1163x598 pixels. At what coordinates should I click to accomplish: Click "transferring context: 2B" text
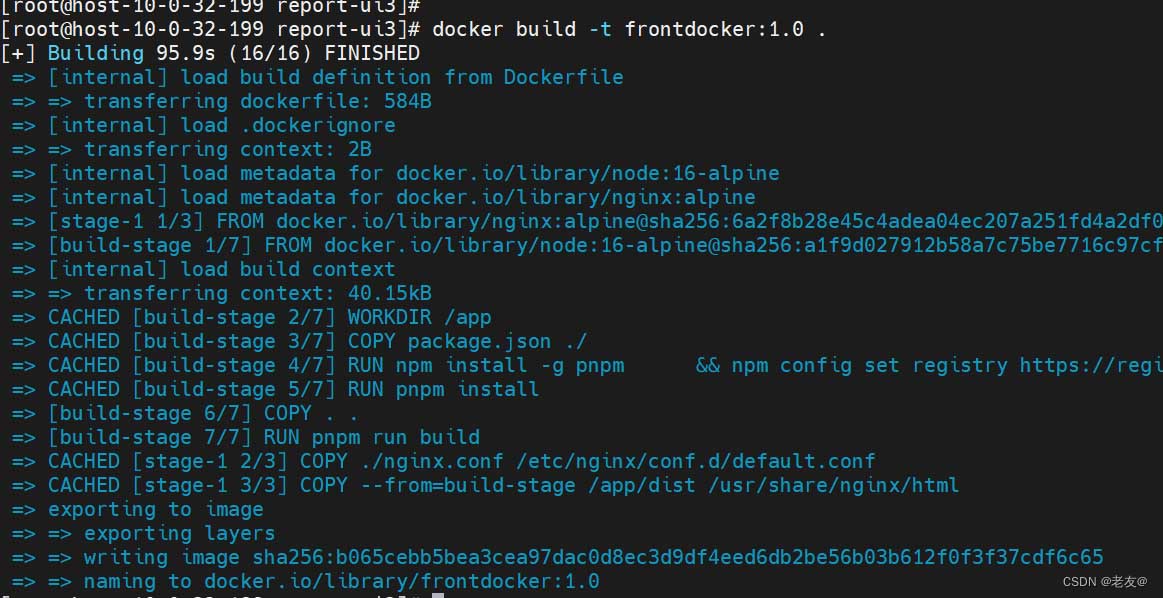(x=228, y=149)
